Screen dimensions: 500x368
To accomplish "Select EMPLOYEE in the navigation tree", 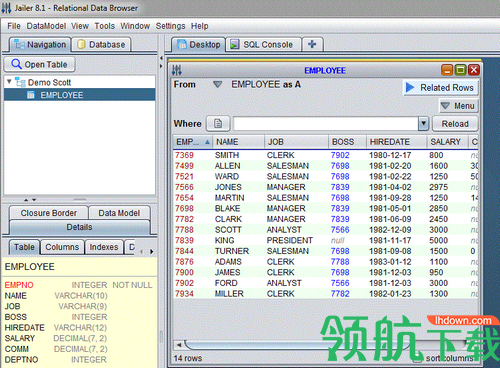I will (79, 95).
